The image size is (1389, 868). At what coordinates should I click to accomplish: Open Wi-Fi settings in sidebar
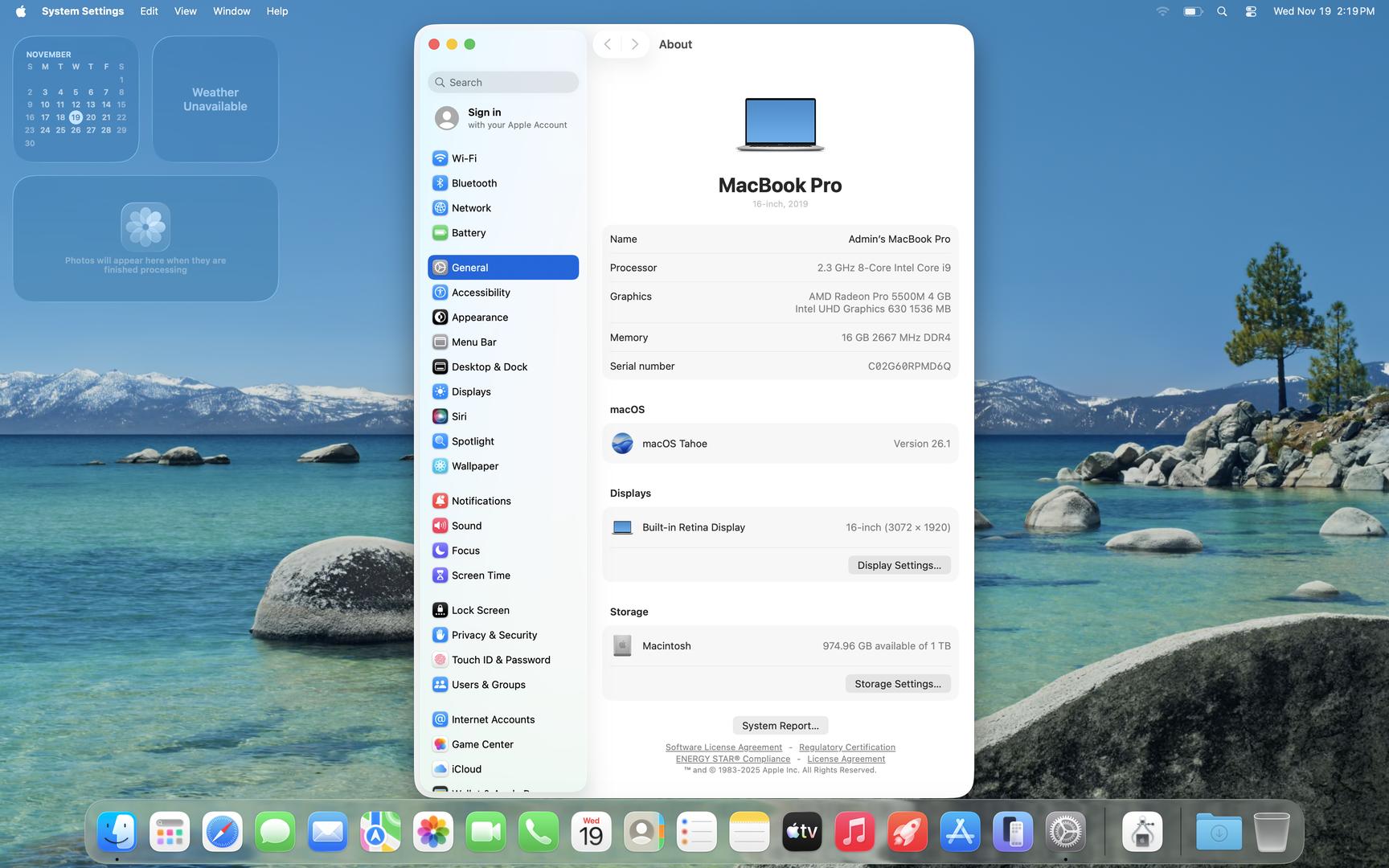pyautogui.click(x=464, y=158)
